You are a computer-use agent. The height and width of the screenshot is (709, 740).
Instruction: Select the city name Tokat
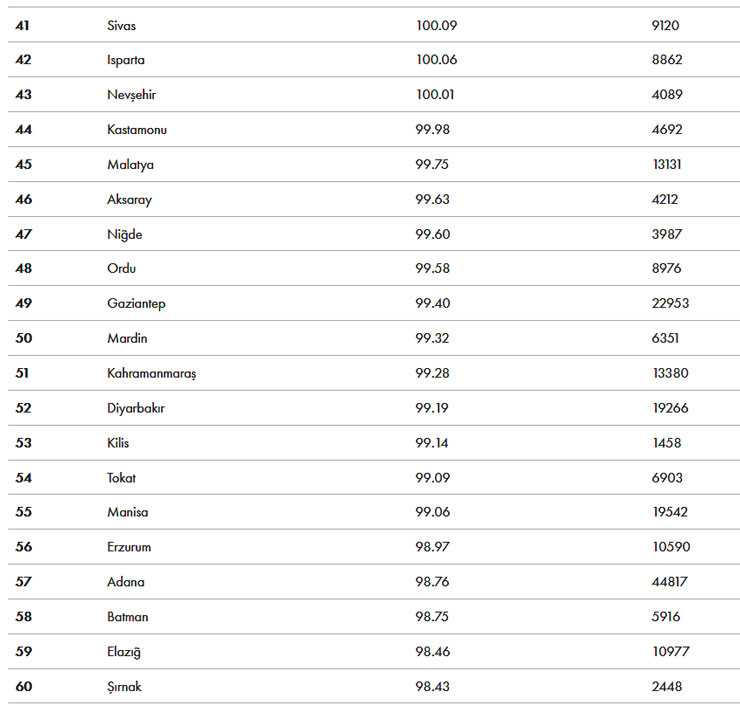click(x=122, y=478)
